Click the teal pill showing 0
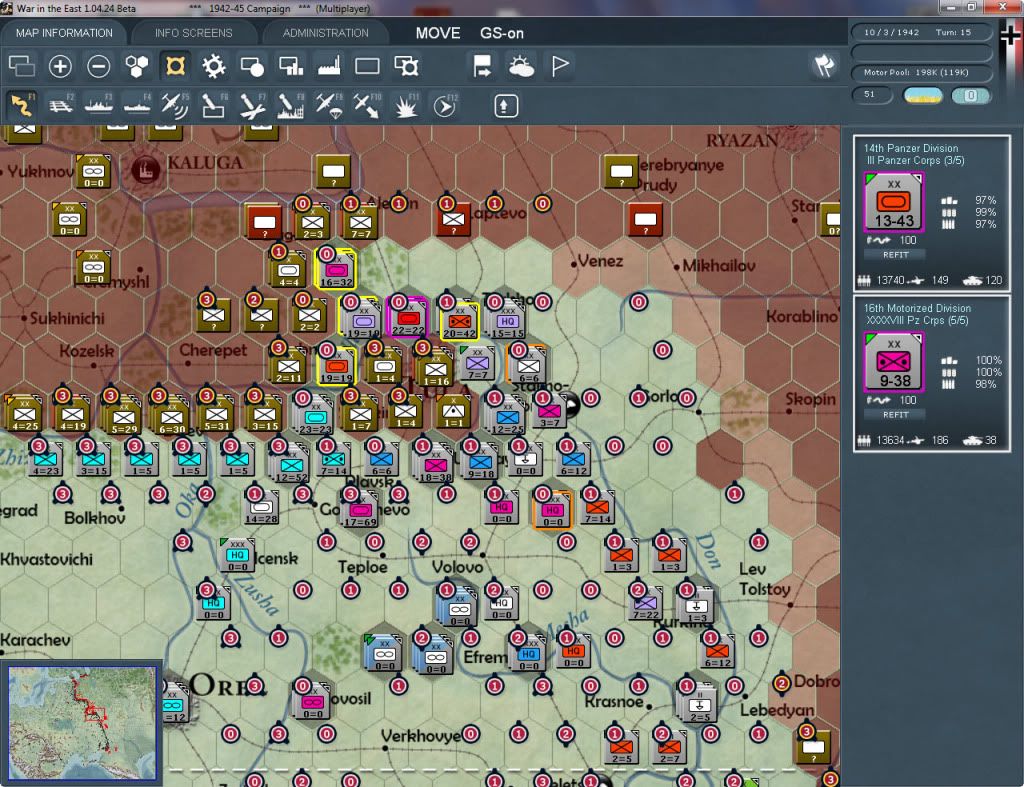 coord(970,96)
